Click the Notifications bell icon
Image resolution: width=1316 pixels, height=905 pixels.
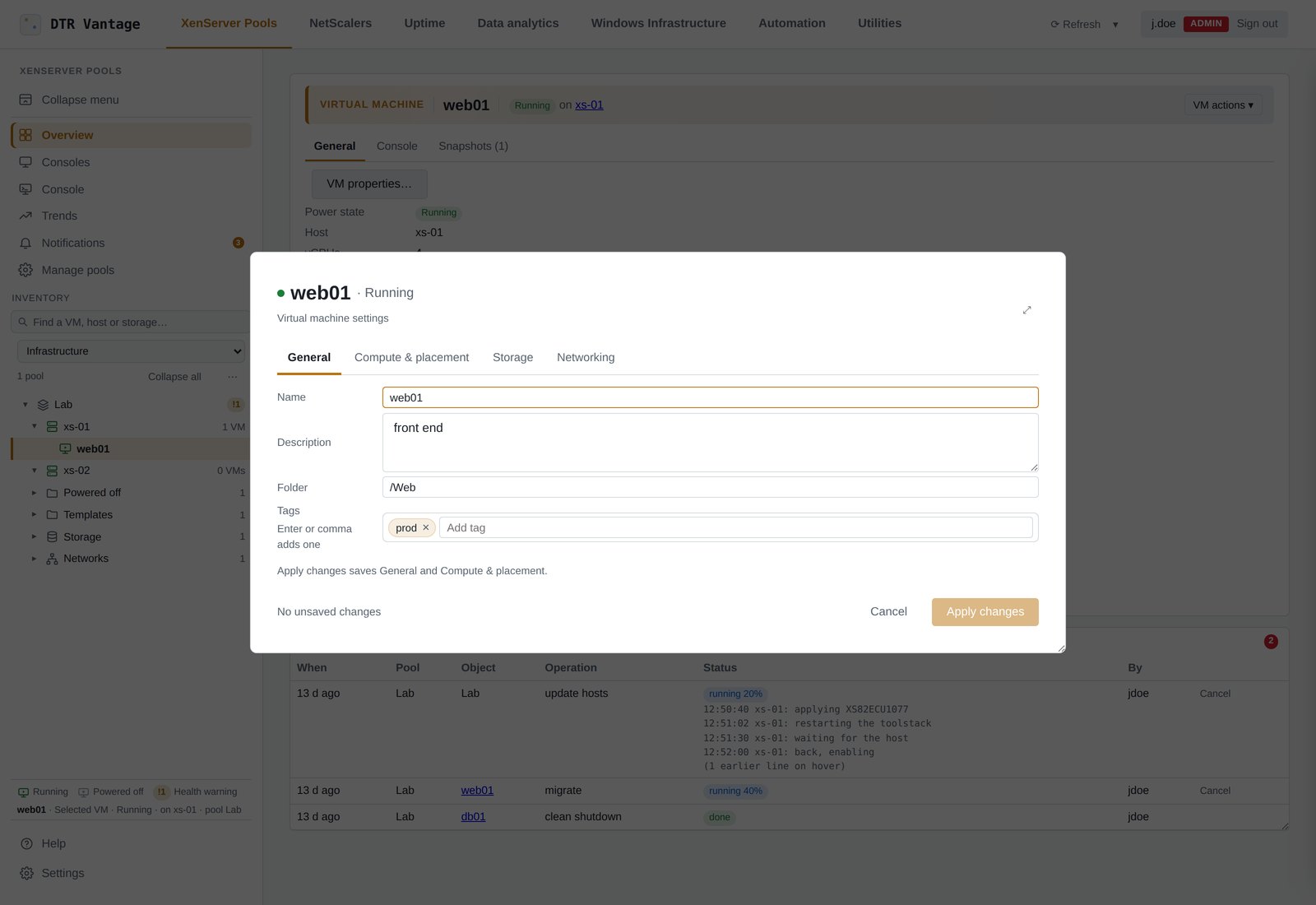[x=25, y=243]
